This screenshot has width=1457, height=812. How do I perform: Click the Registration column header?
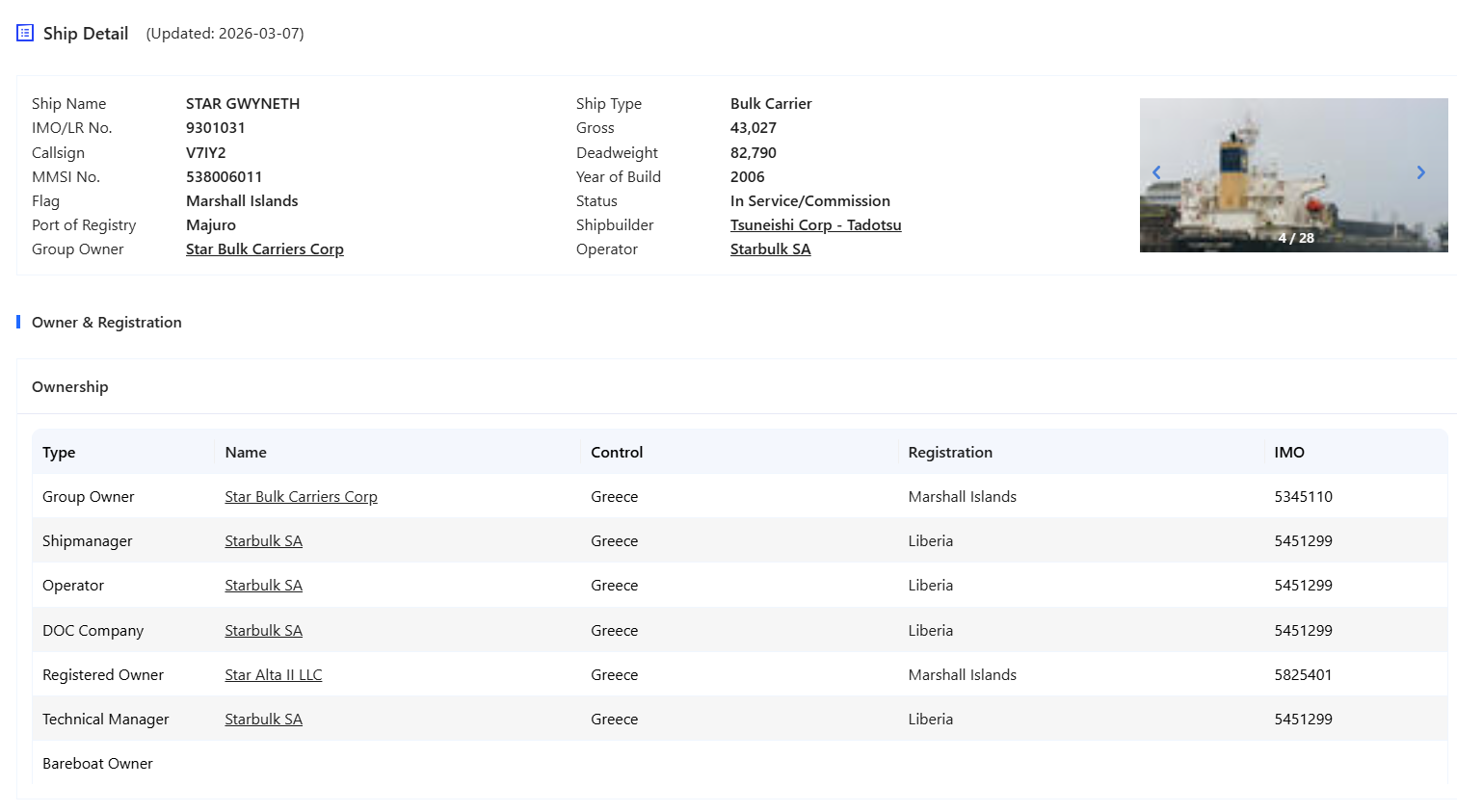pos(949,453)
